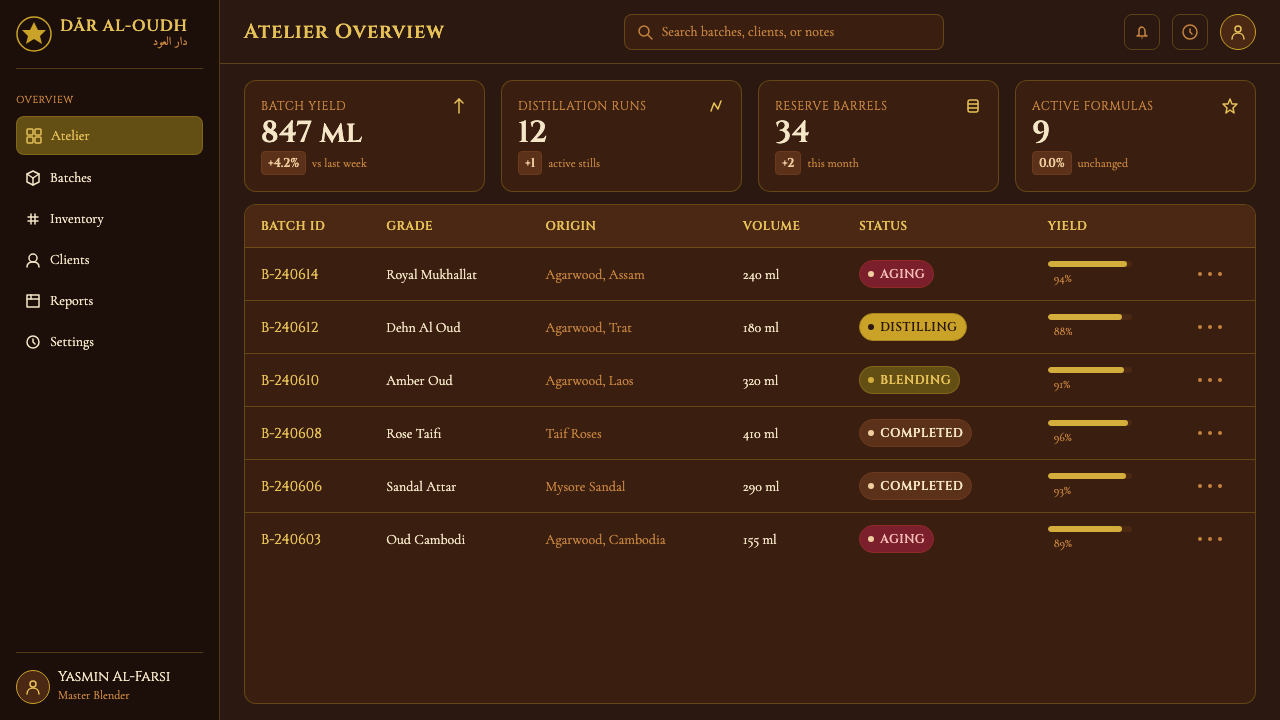
Task: Click the +4.2% change badge
Action: (x=283, y=163)
